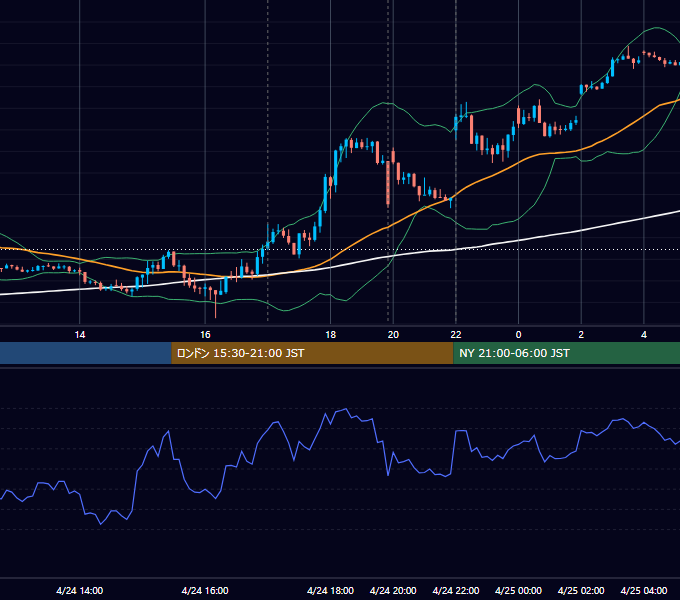Screen dimensions: 680x600
Task: Click the 4/24 20:00 label on oscillator axis
Action: click(x=393, y=590)
